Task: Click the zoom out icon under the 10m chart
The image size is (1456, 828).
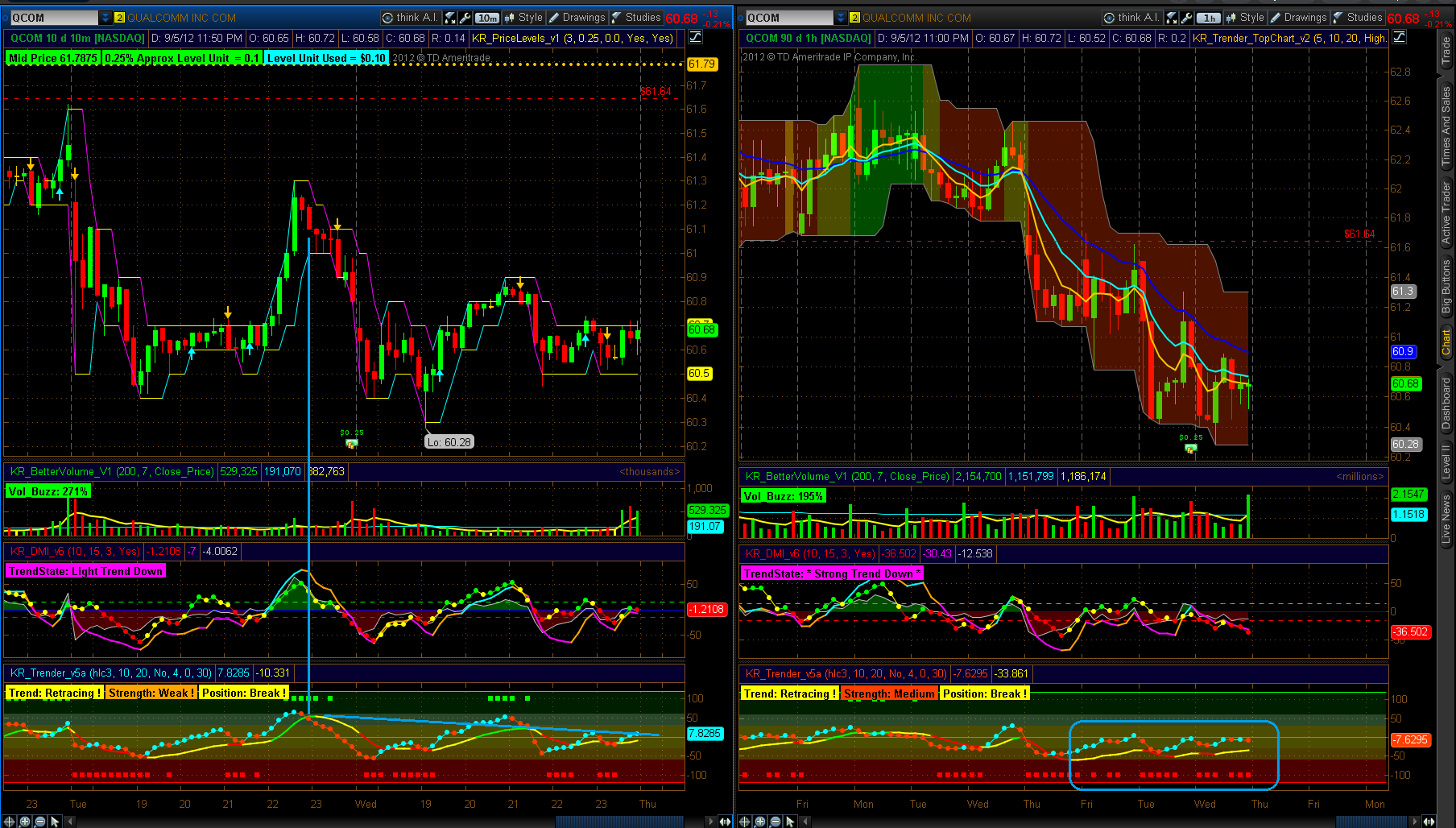Action: pos(39,822)
